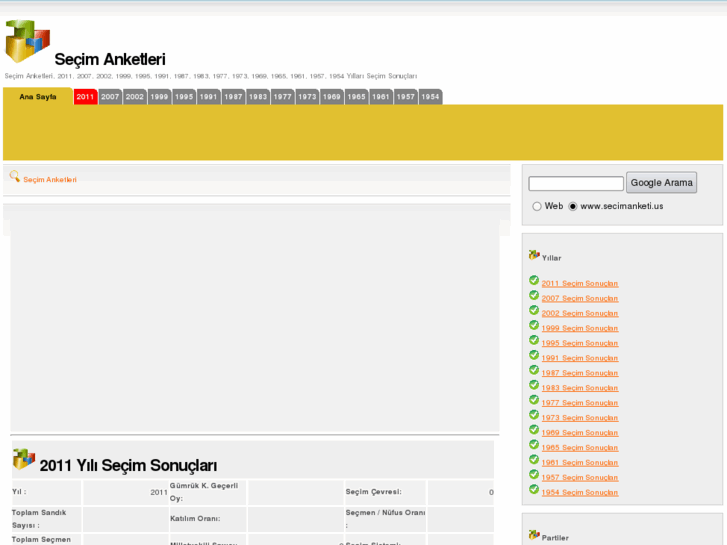Click green check icon beside 1999 Seçim Sonuçları

534,325
